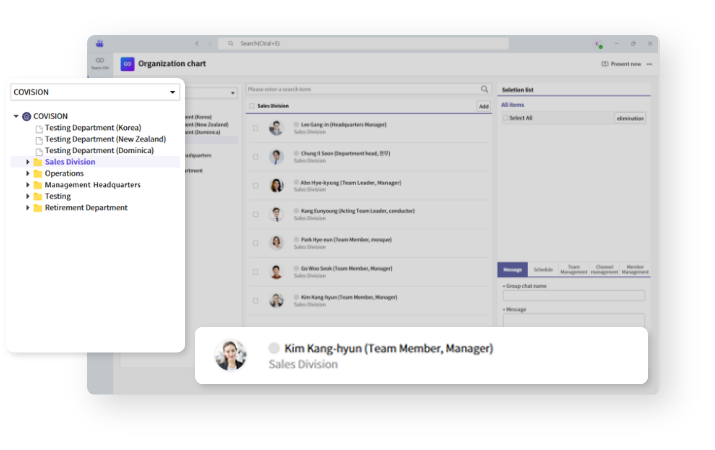Check the Sales Division header checkbox
This screenshot has width=715, height=450.
point(252,105)
